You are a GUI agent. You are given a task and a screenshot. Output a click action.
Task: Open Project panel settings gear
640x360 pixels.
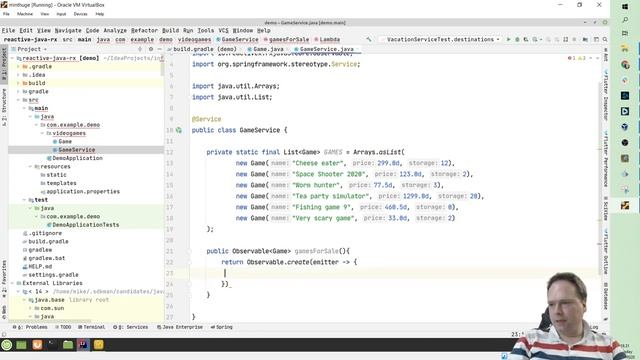151,49
